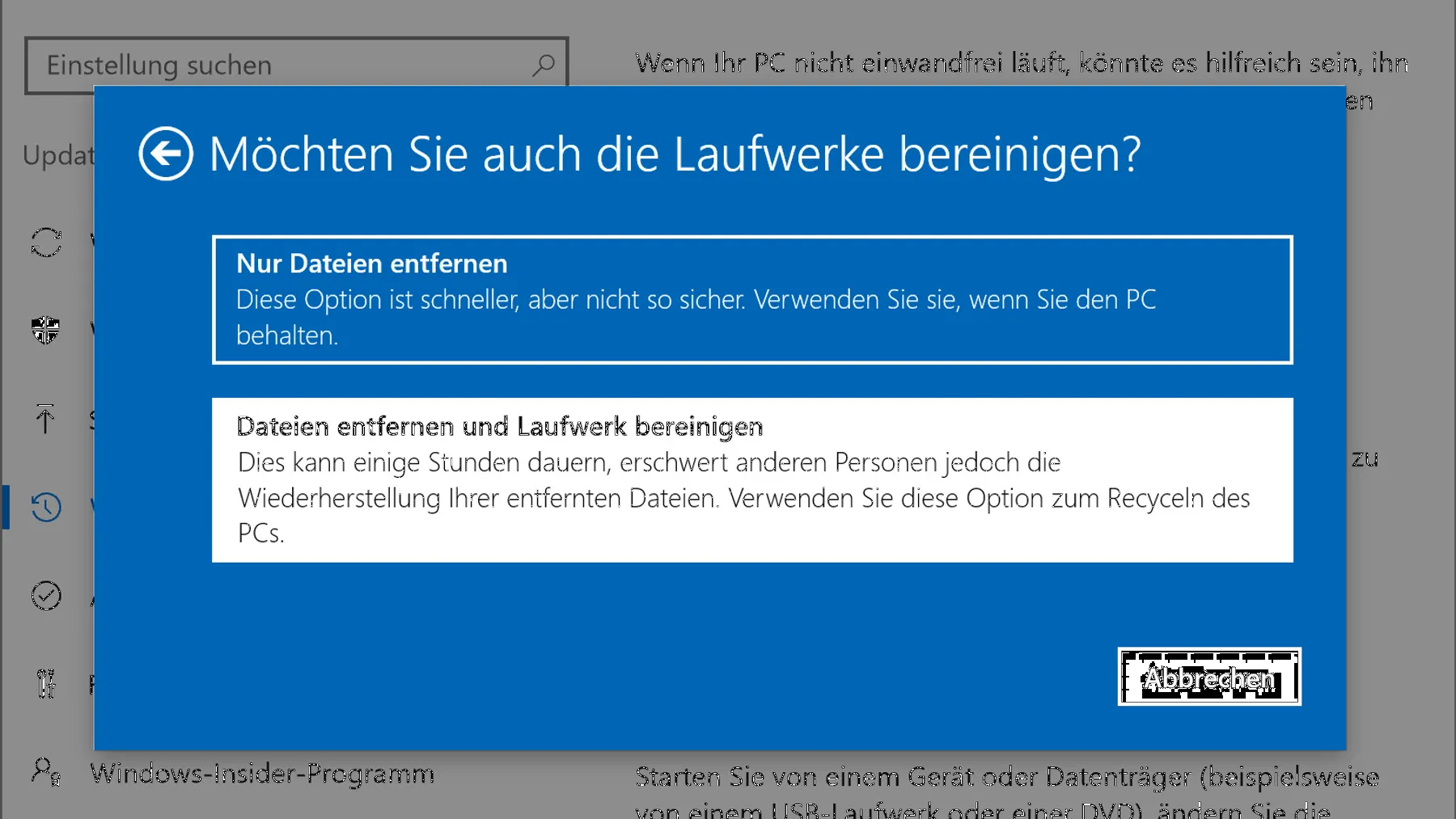Select the highlighted Recovery sidebar entry

(x=46, y=508)
